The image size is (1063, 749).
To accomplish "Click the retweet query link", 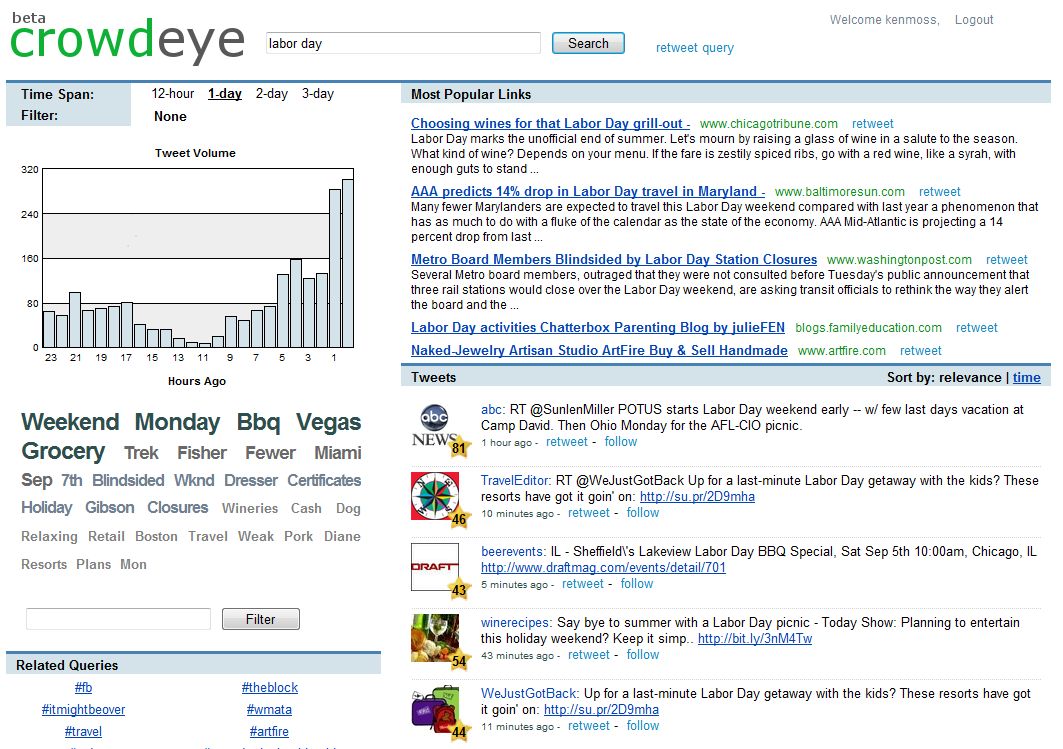I will pos(695,48).
